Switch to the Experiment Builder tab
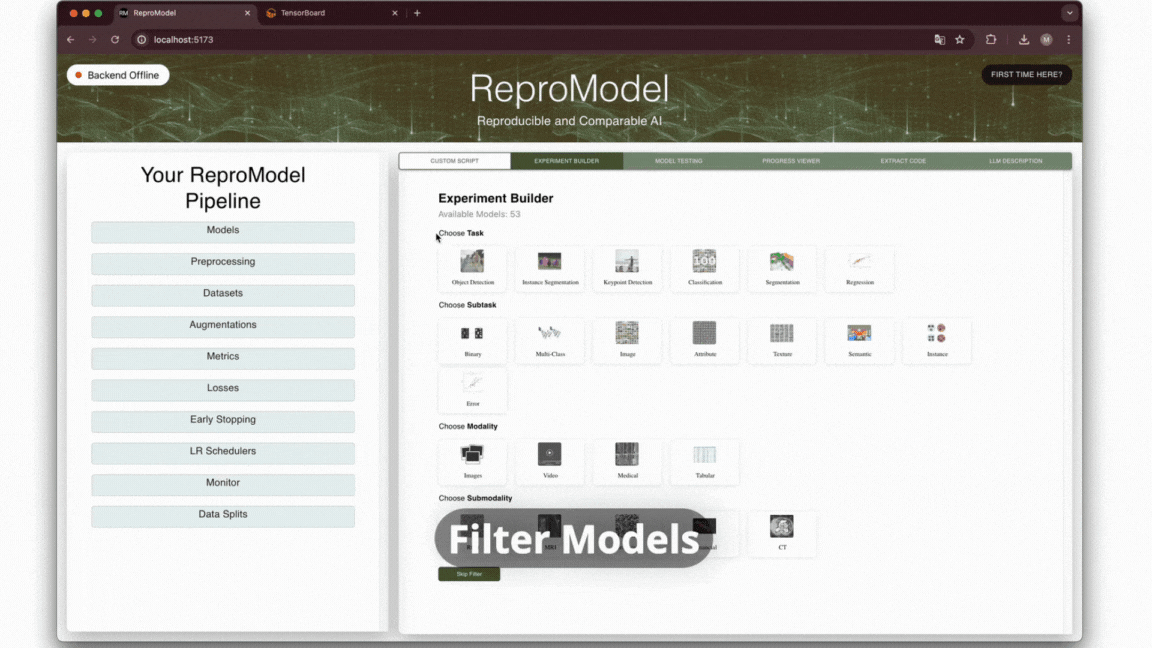This screenshot has width=1152, height=648. click(566, 161)
